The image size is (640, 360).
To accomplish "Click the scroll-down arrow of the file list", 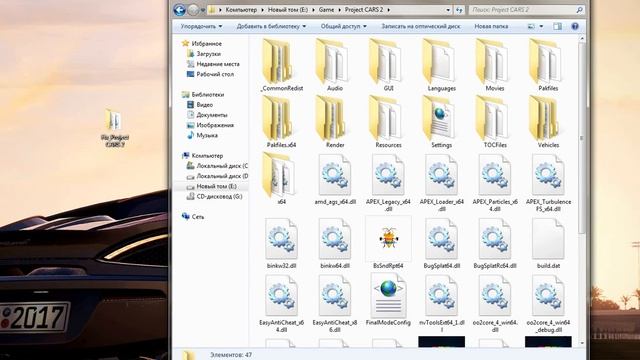I will [x=582, y=343].
